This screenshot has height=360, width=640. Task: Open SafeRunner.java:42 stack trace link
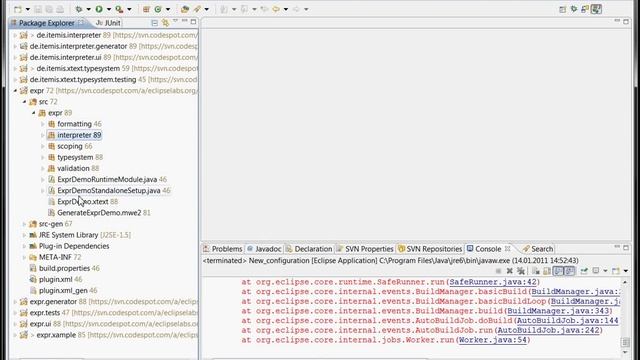[x=493, y=282]
